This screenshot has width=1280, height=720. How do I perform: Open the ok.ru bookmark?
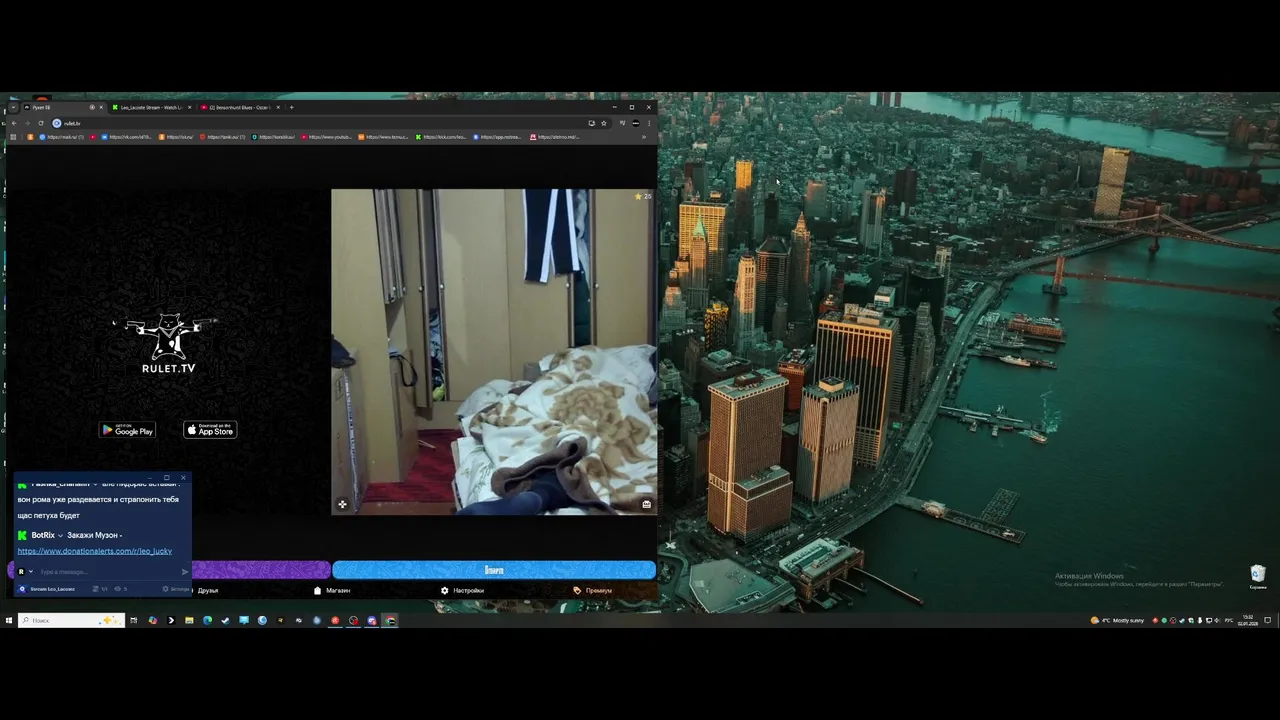coord(176,137)
